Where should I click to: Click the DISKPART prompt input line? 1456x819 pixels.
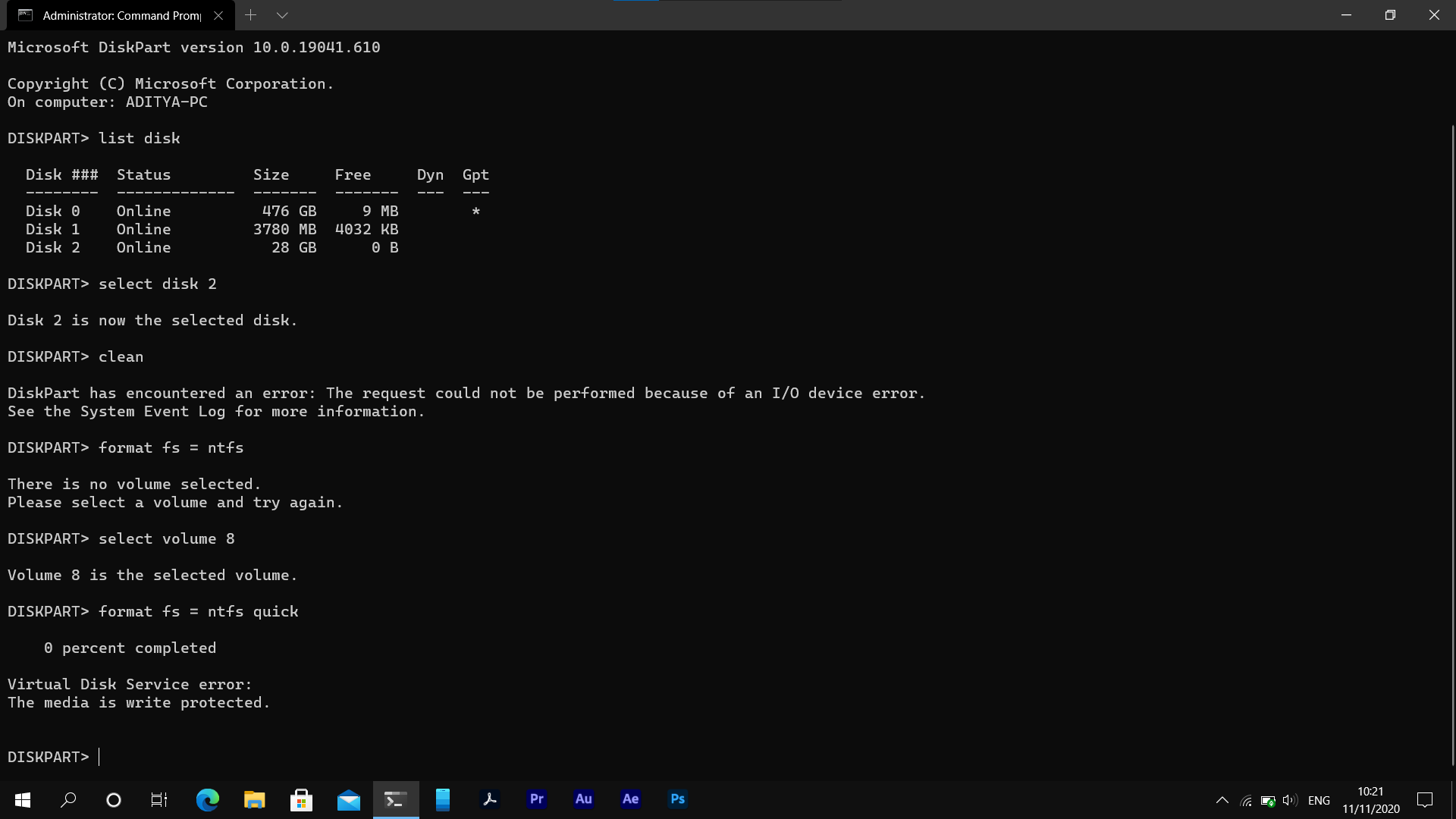coord(53,757)
